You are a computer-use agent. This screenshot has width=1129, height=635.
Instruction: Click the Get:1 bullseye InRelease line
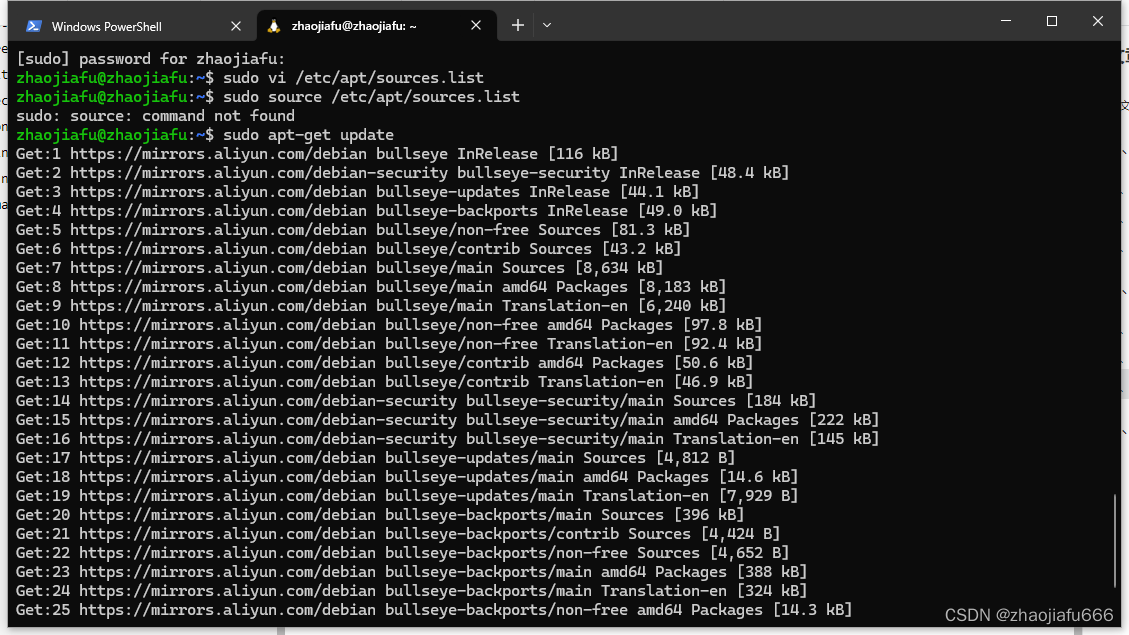(317, 154)
